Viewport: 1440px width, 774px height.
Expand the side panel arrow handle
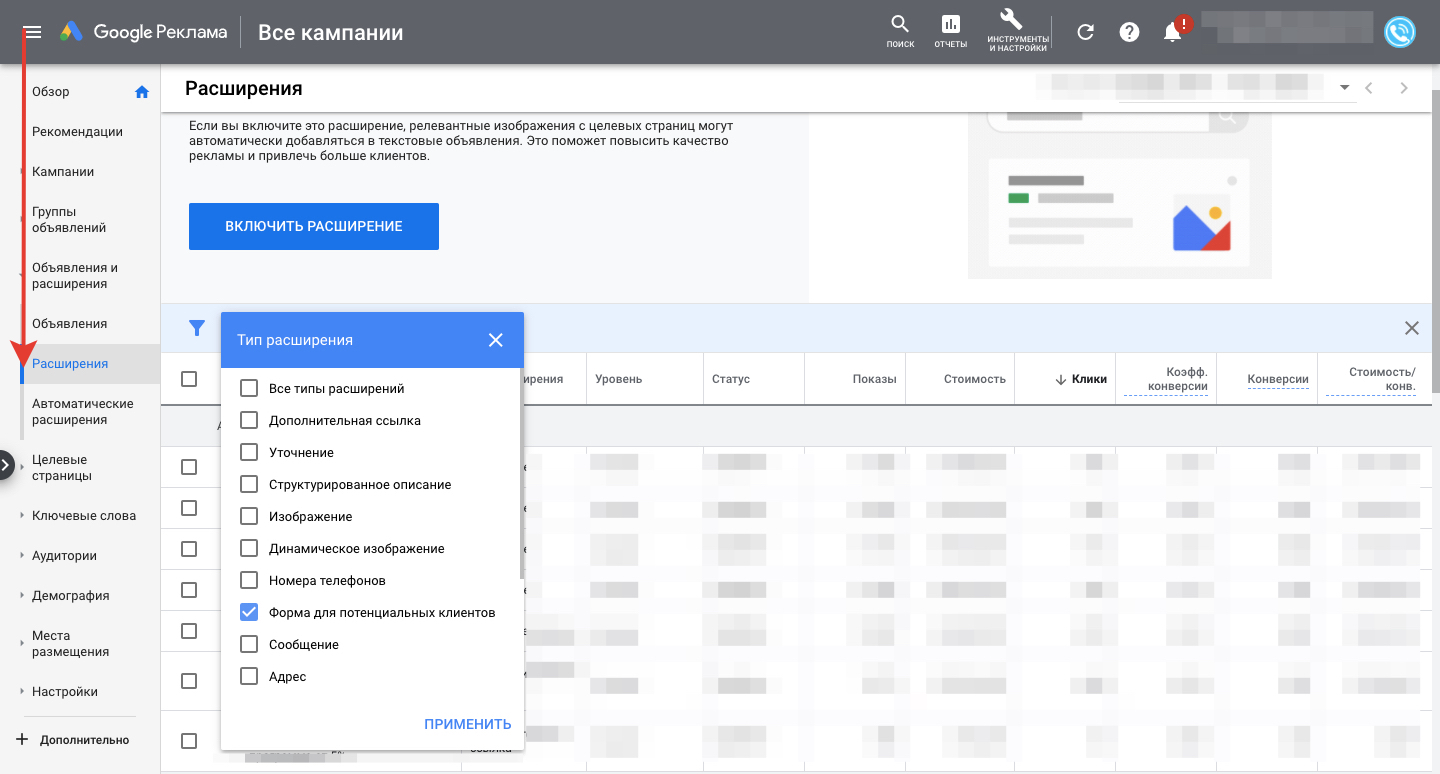tap(5, 466)
